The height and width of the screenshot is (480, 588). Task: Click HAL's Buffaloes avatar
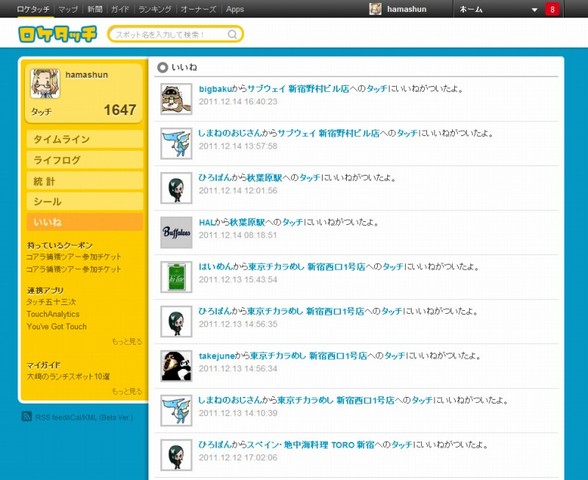tap(176, 232)
